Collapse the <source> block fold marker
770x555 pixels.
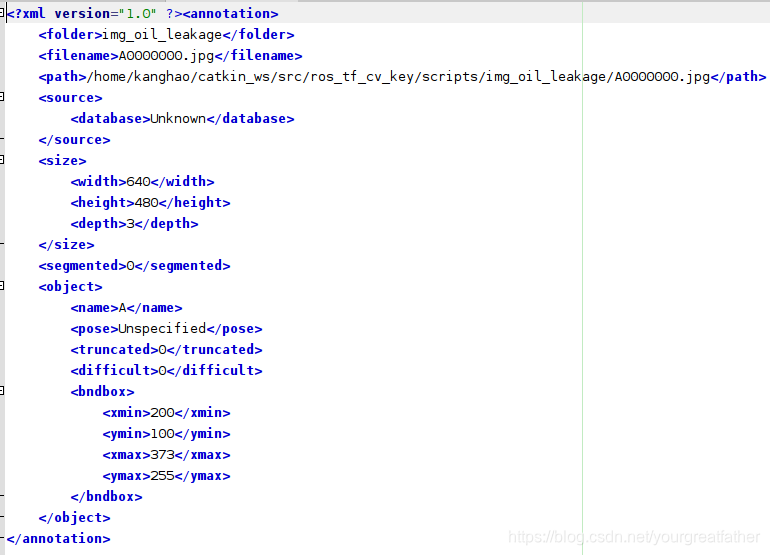point(1,97)
